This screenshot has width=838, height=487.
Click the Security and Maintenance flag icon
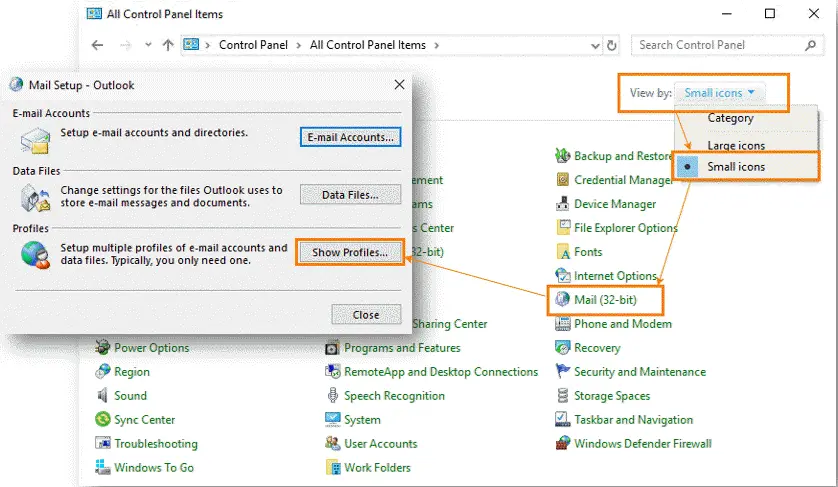pyautogui.click(x=562, y=372)
